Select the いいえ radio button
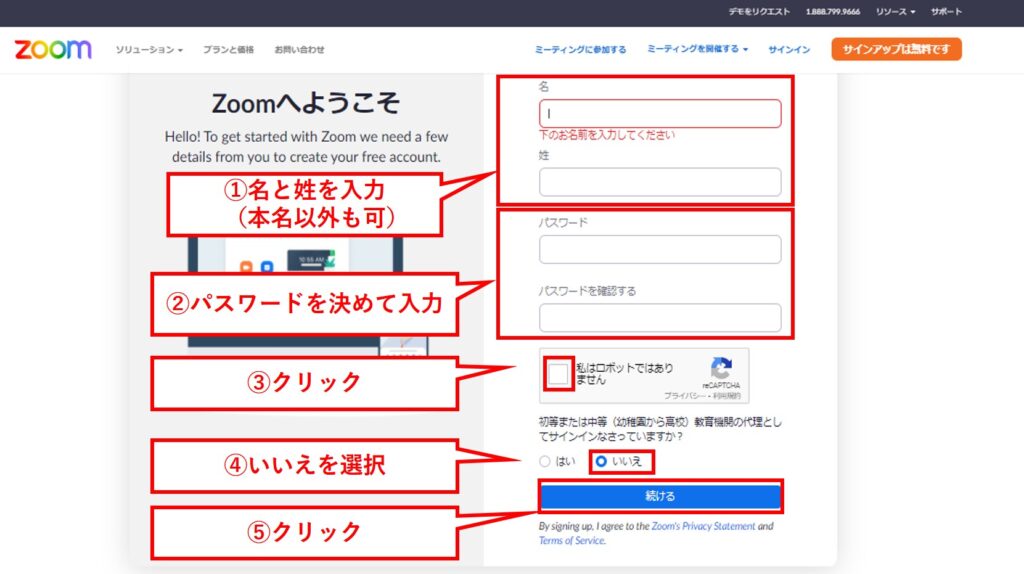This screenshot has width=1024, height=574. tap(601, 462)
